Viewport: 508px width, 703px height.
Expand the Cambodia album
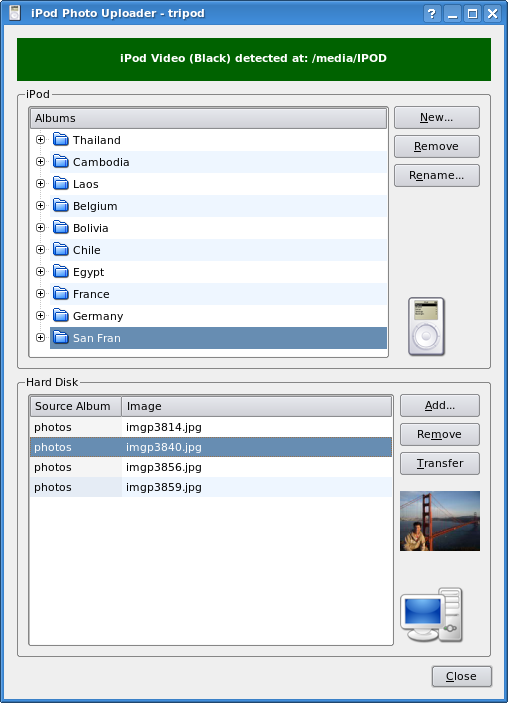pyautogui.click(x=40, y=161)
